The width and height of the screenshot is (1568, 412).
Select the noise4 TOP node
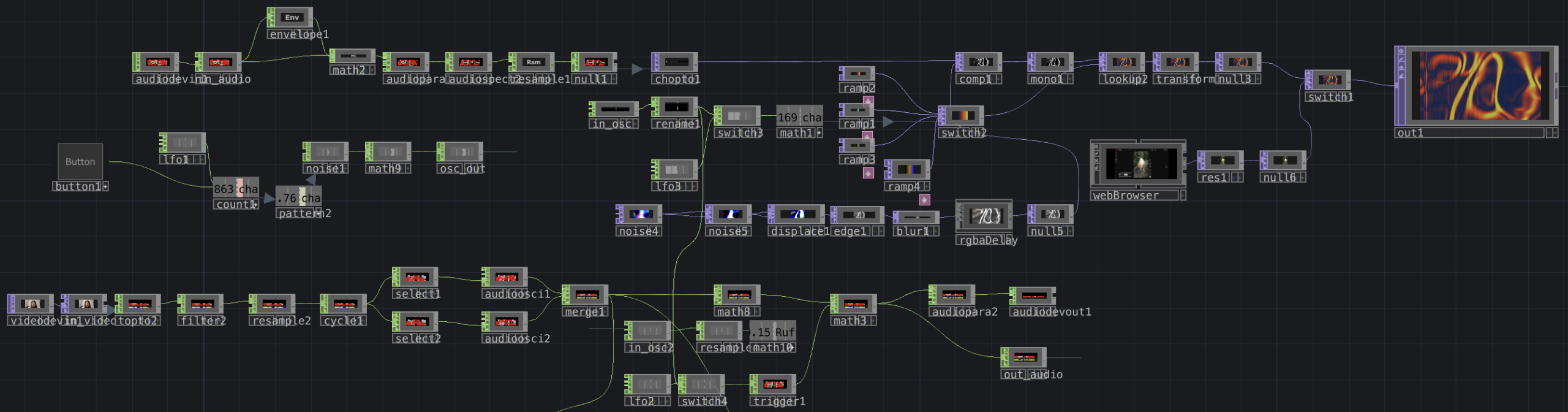pos(640,215)
